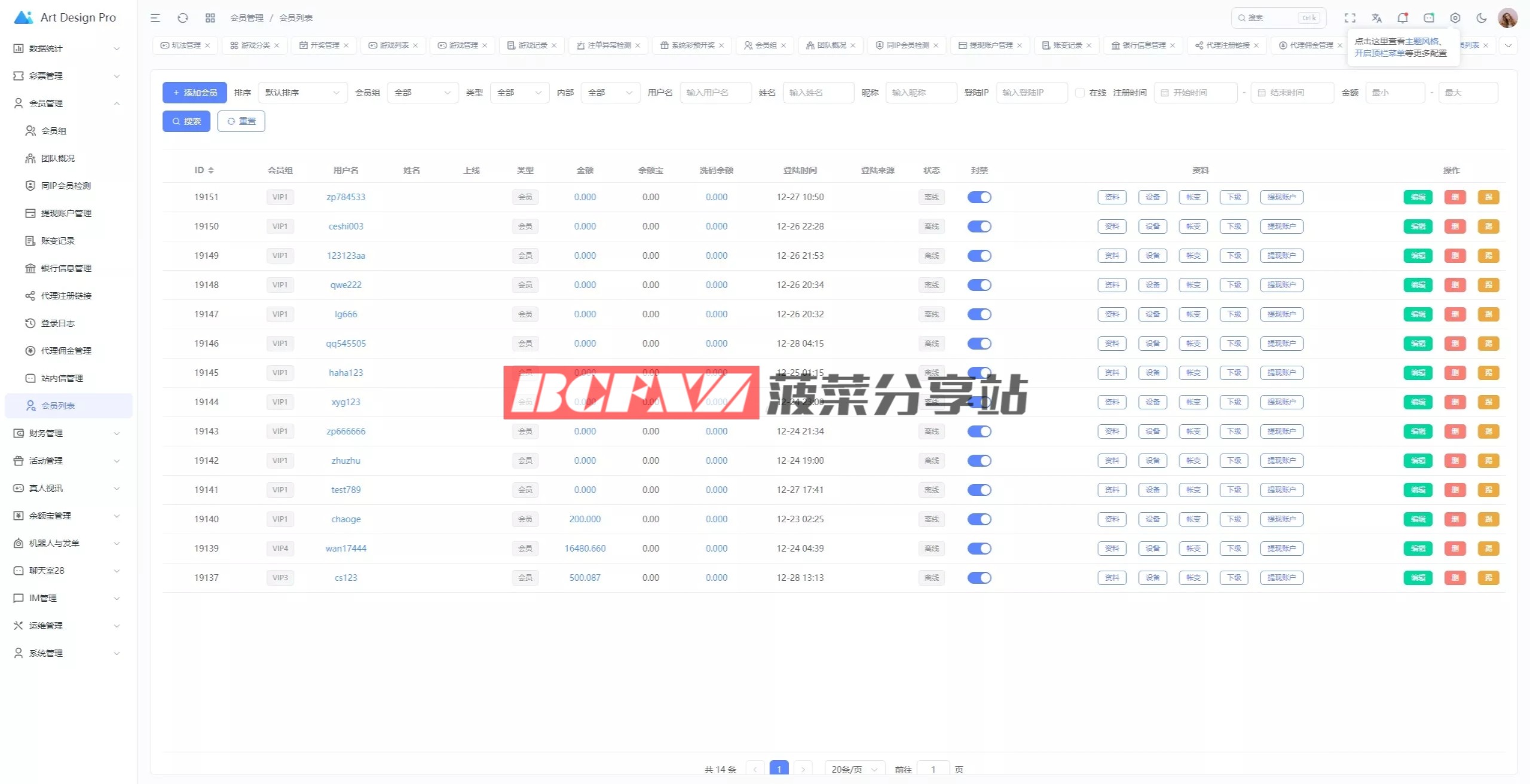Image resolution: width=1530 pixels, height=784 pixels.
Task: Open 登录日志 in sidebar menu
Action: (x=58, y=323)
